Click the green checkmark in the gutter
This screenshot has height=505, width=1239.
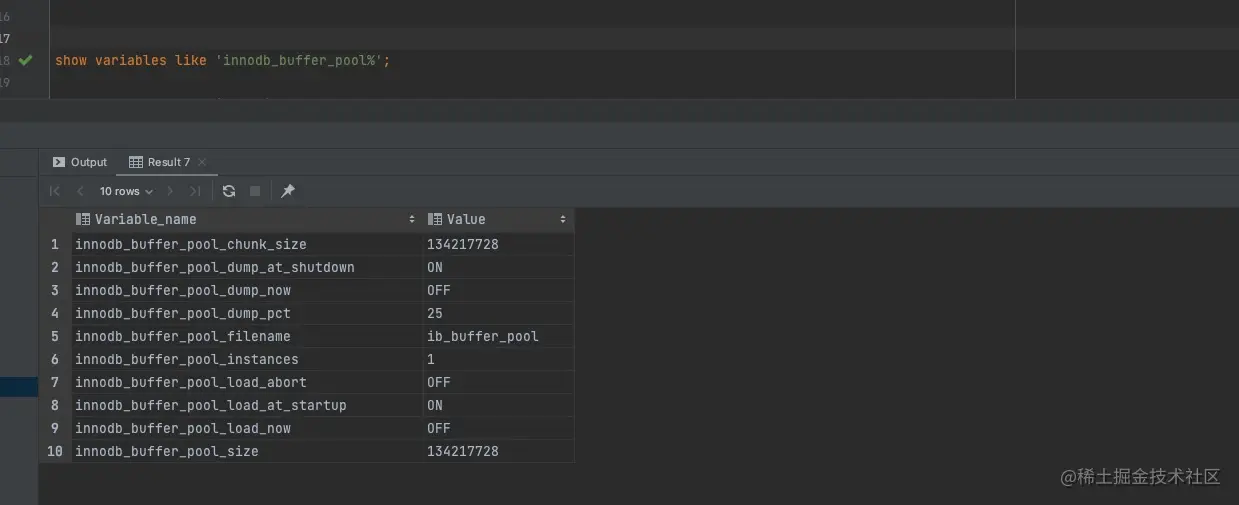(x=26, y=61)
